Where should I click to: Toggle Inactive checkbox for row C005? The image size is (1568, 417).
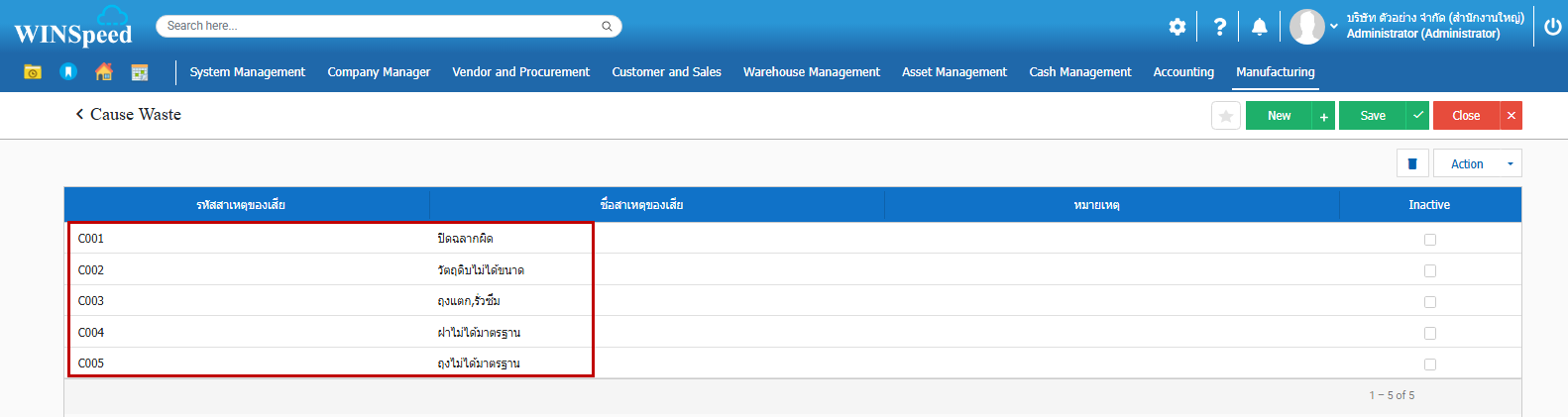pos(1429,365)
